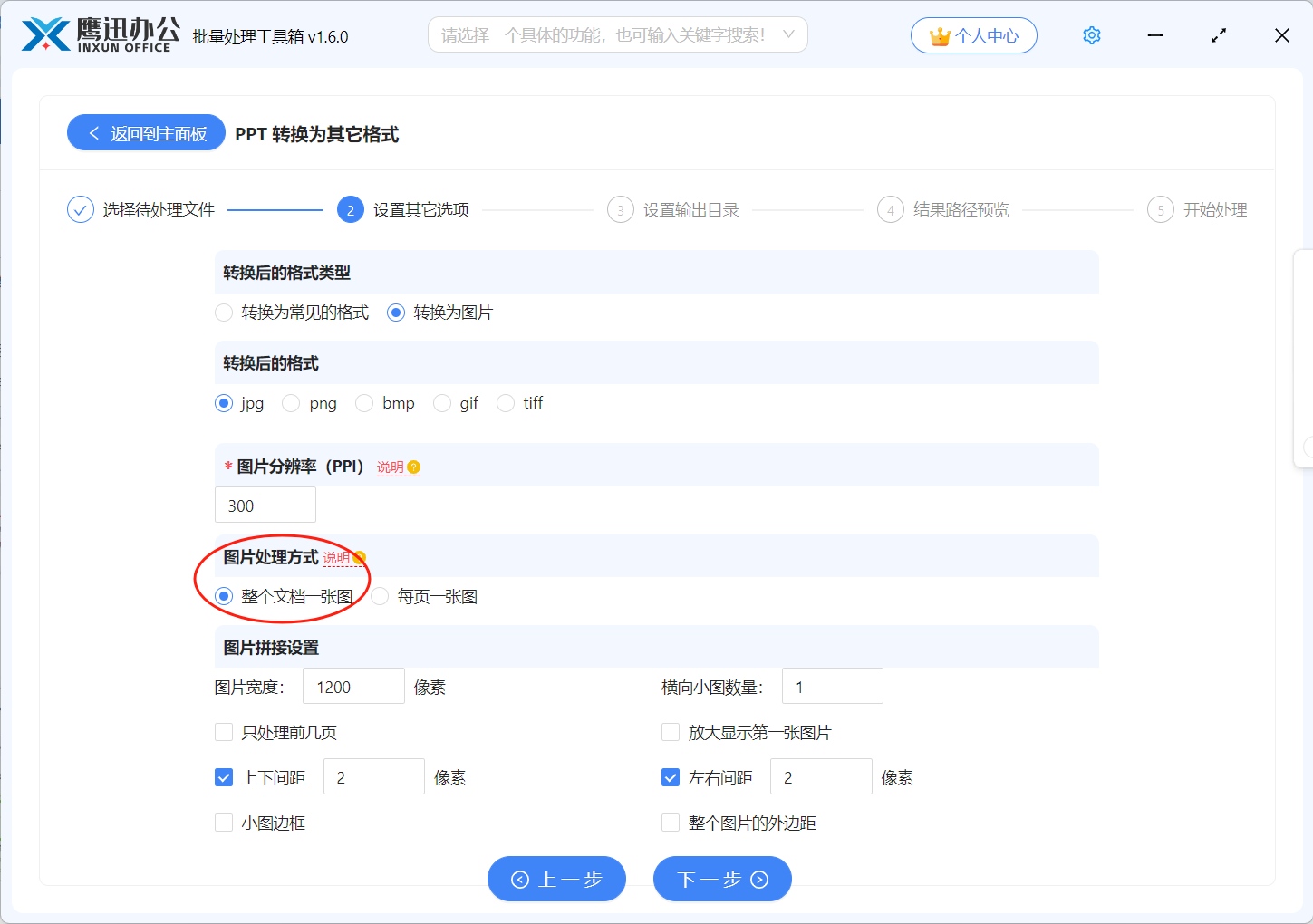
Task: Click the 左右间距 value field
Action: click(821, 776)
